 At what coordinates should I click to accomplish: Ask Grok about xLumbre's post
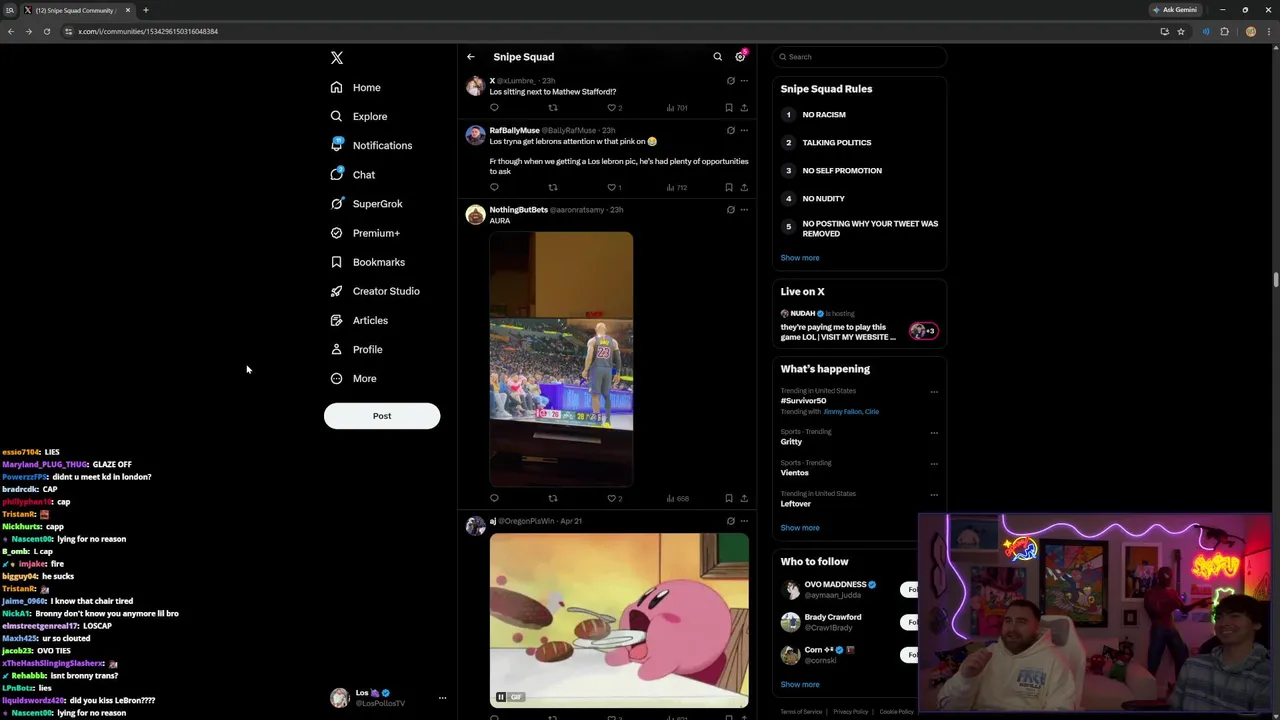[x=730, y=81]
